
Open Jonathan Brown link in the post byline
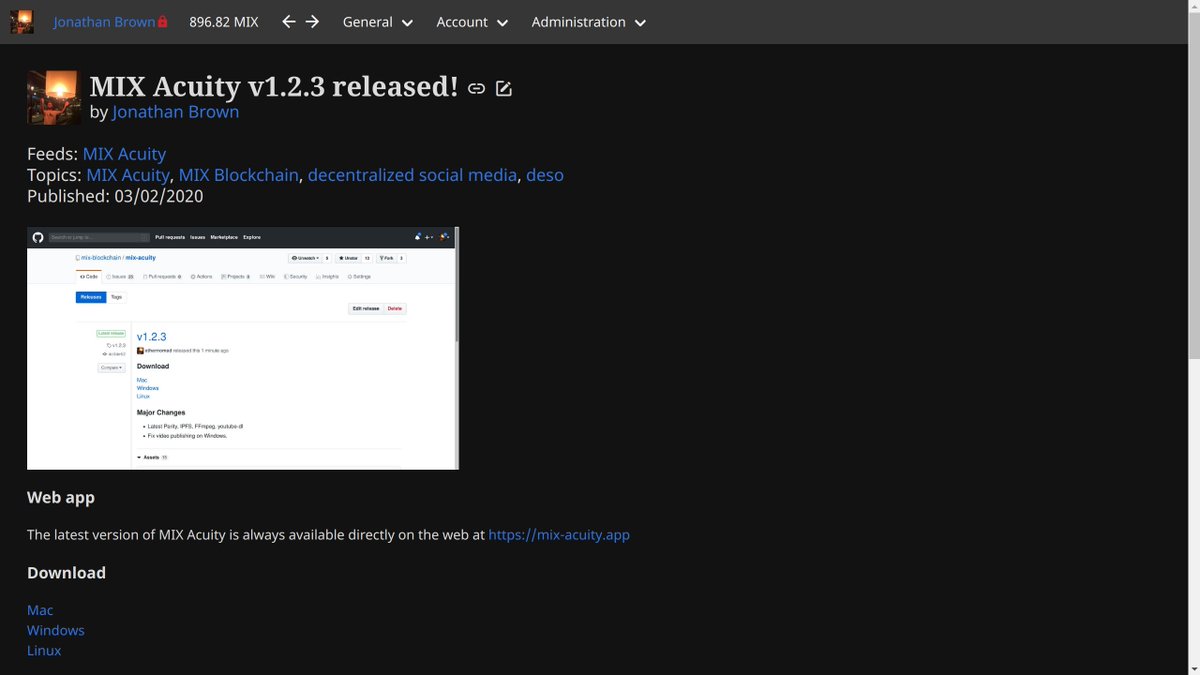175,112
